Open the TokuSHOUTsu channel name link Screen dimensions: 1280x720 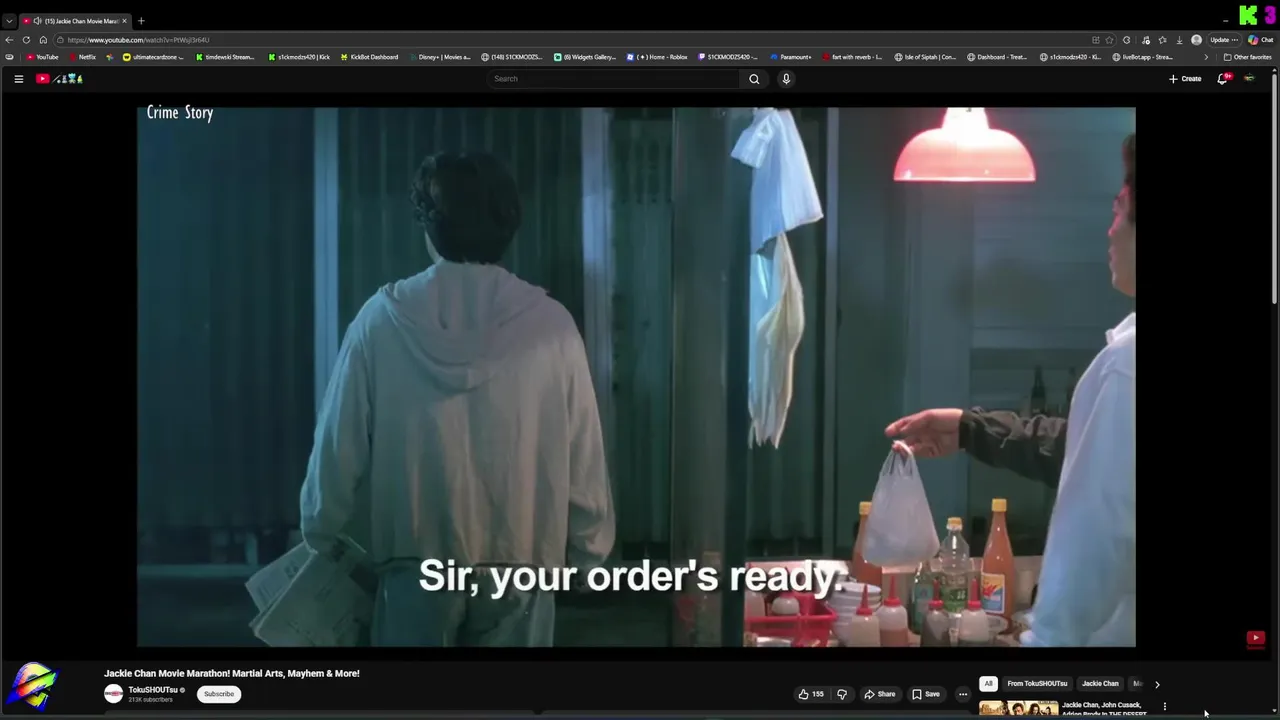click(x=153, y=690)
